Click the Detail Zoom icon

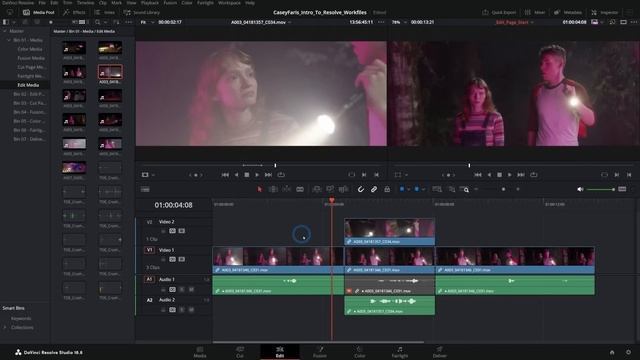(451, 189)
